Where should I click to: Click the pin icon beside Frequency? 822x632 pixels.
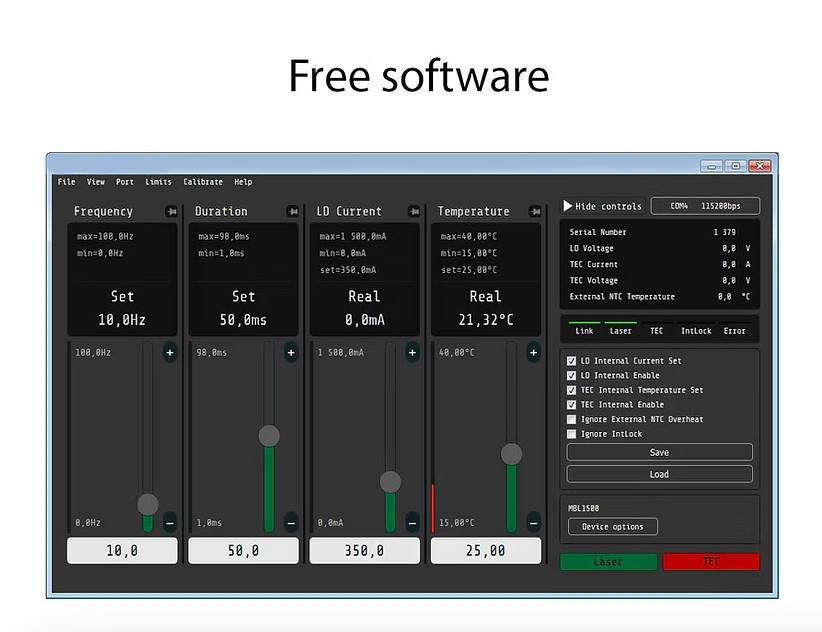tap(171, 211)
